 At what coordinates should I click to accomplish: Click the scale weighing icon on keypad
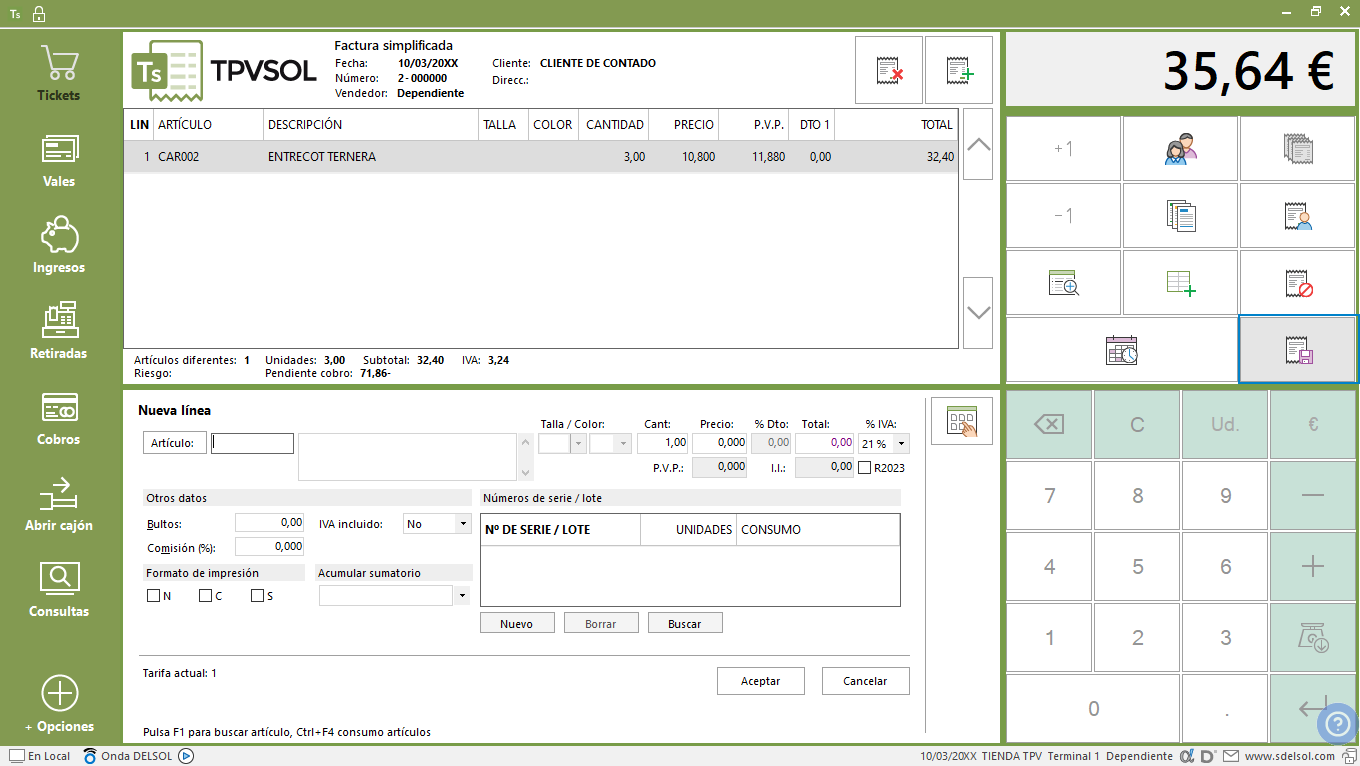tap(1313, 638)
